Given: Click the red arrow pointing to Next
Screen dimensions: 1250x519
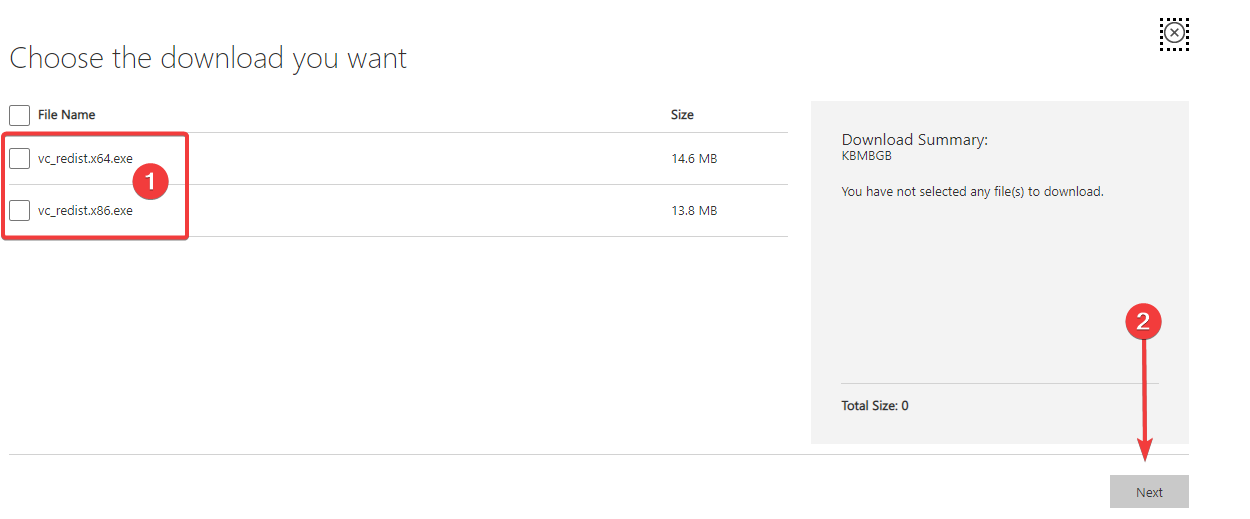Looking at the screenshot, I should [1145, 400].
